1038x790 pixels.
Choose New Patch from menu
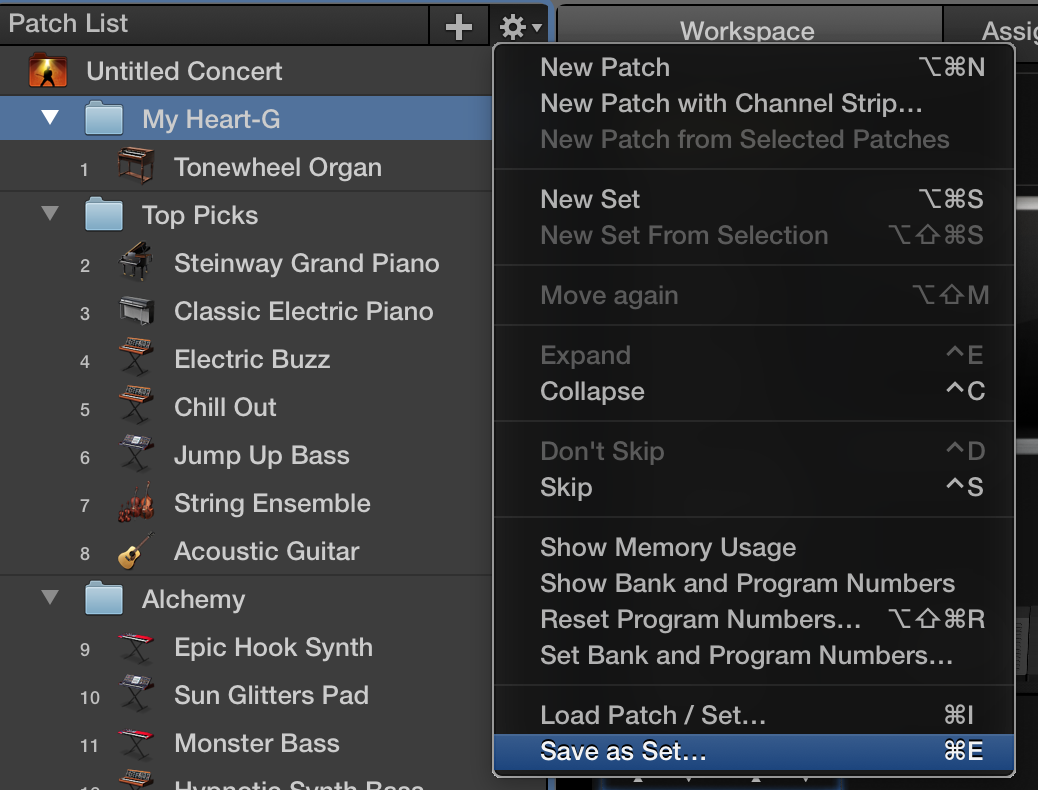754,68
